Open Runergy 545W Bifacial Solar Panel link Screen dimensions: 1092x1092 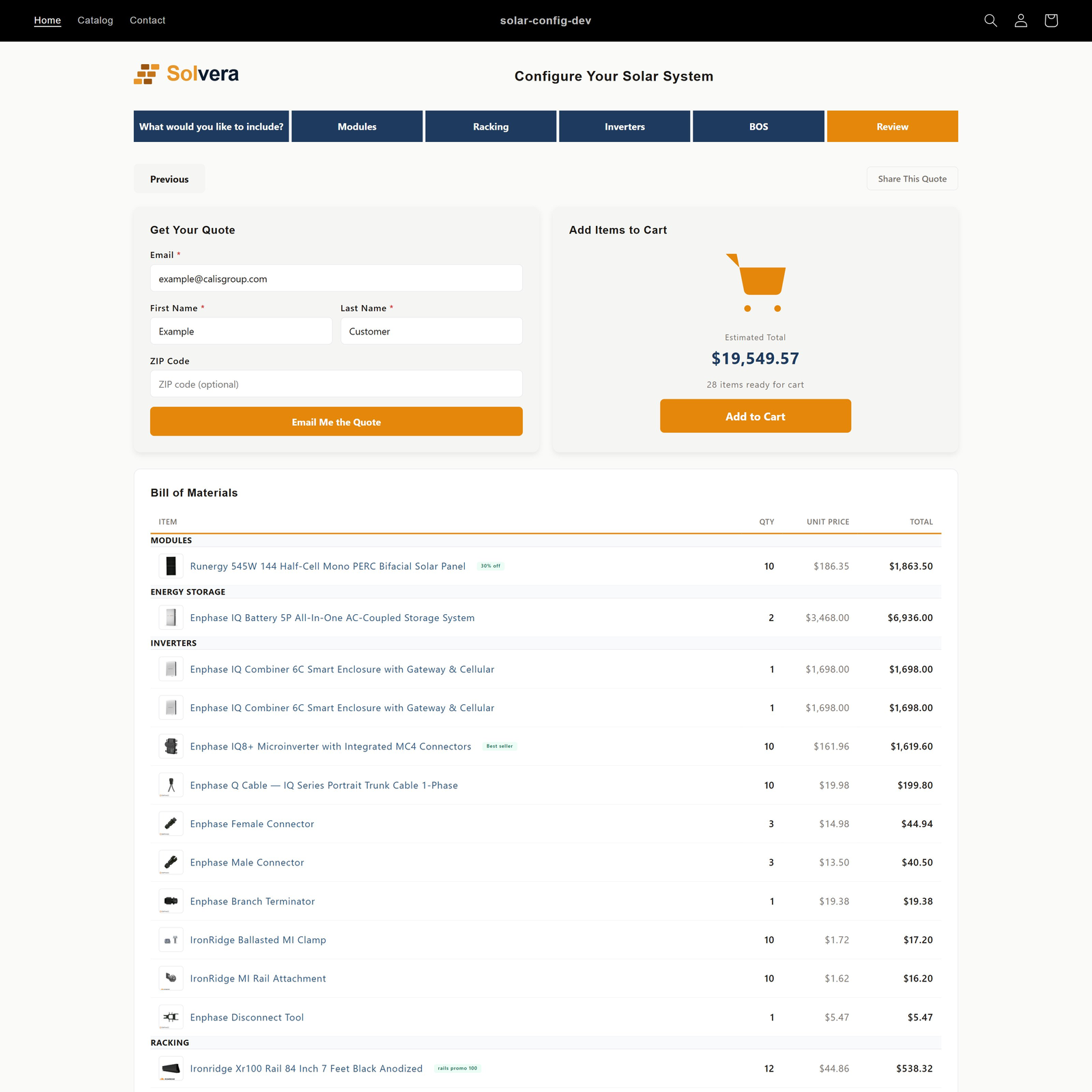click(328, 566)
